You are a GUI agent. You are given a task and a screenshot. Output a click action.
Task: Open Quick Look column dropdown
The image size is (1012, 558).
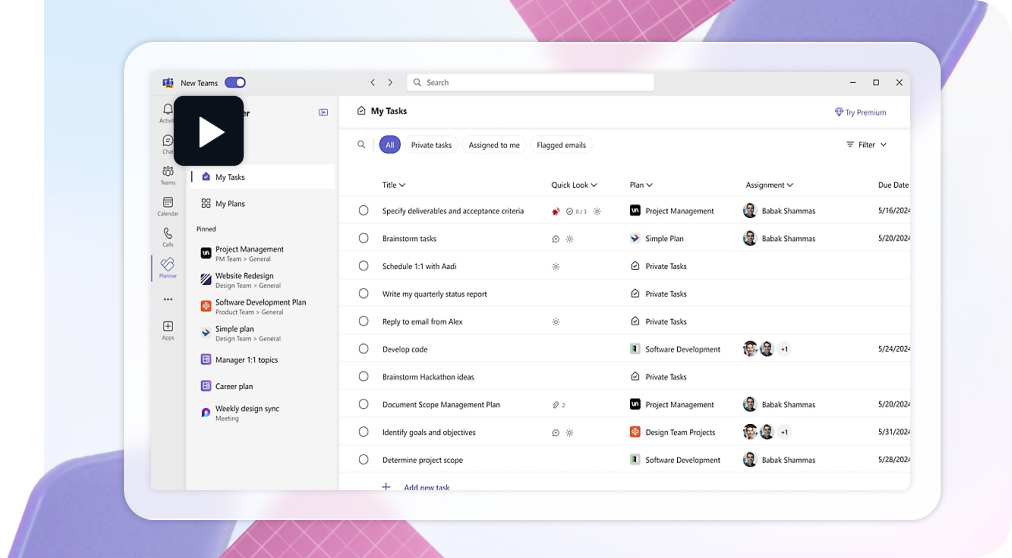click(574, 184)
